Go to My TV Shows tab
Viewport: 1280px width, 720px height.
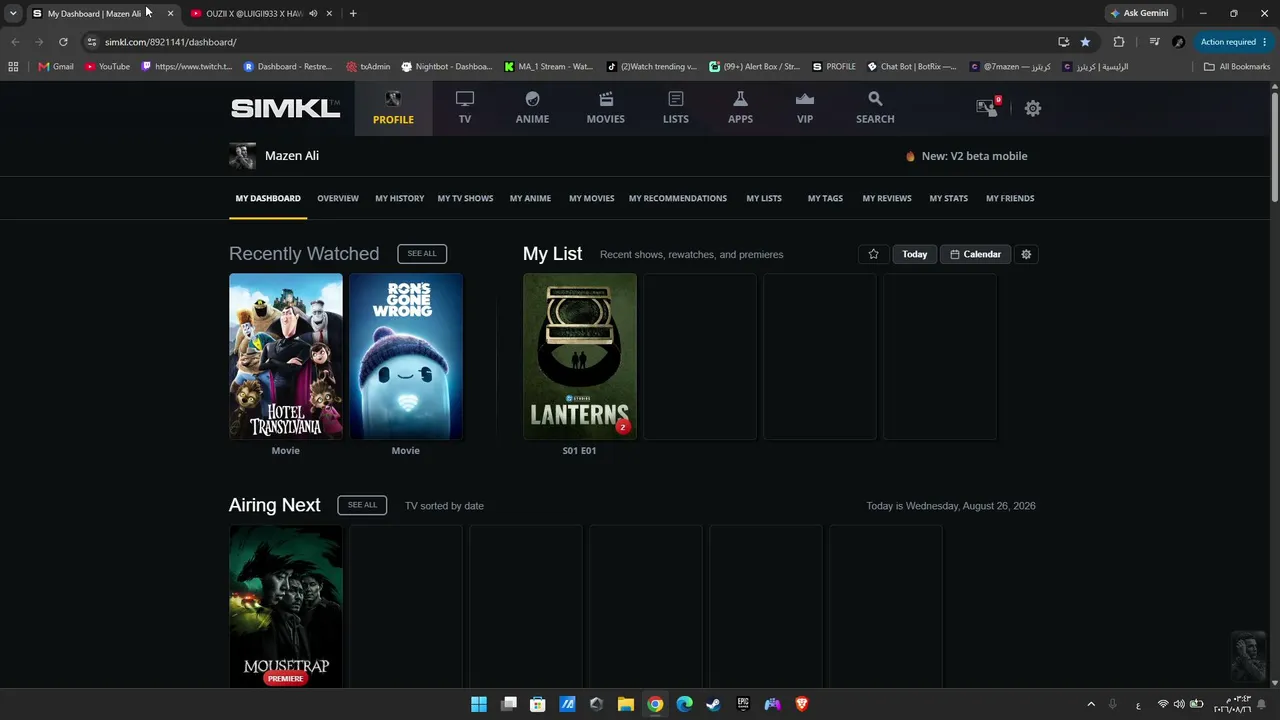pyautogui.click(x=465, y=198)
